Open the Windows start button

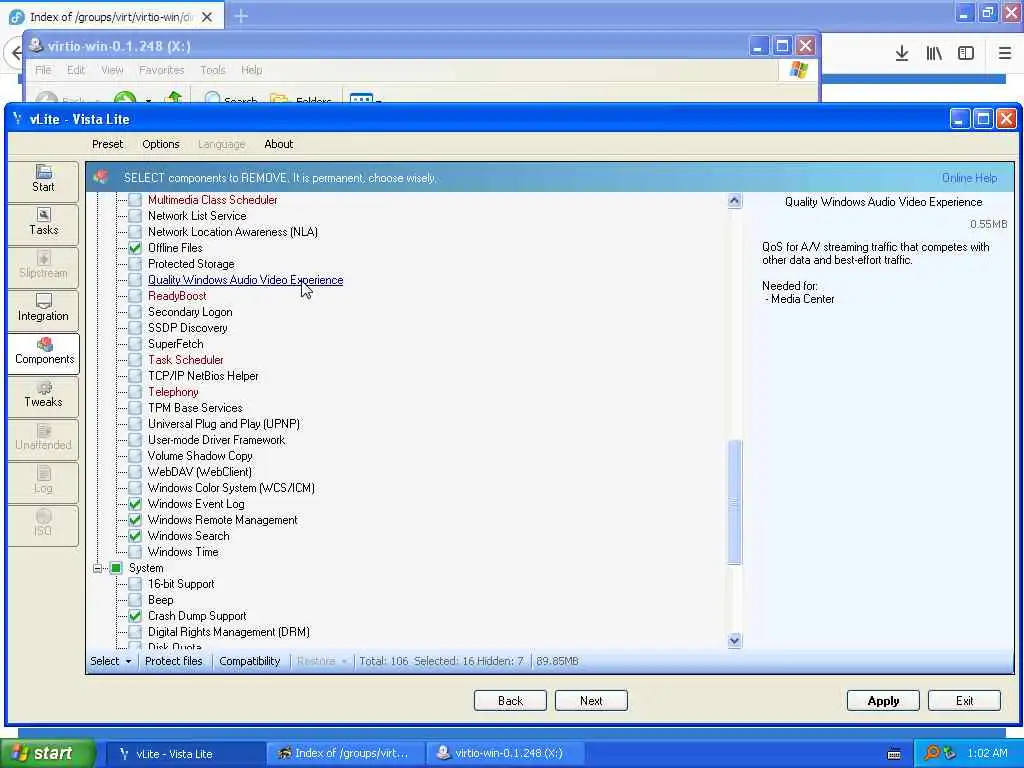(47, 754)
